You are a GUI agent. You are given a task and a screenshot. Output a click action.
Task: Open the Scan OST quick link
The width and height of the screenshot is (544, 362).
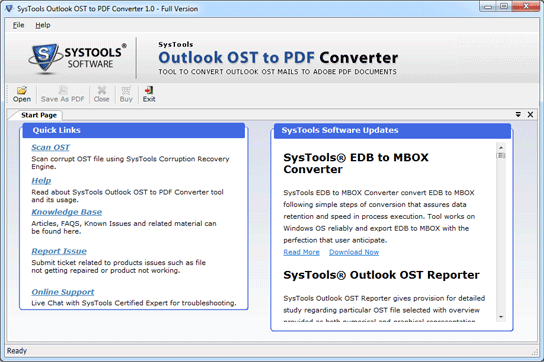point(50,148)
